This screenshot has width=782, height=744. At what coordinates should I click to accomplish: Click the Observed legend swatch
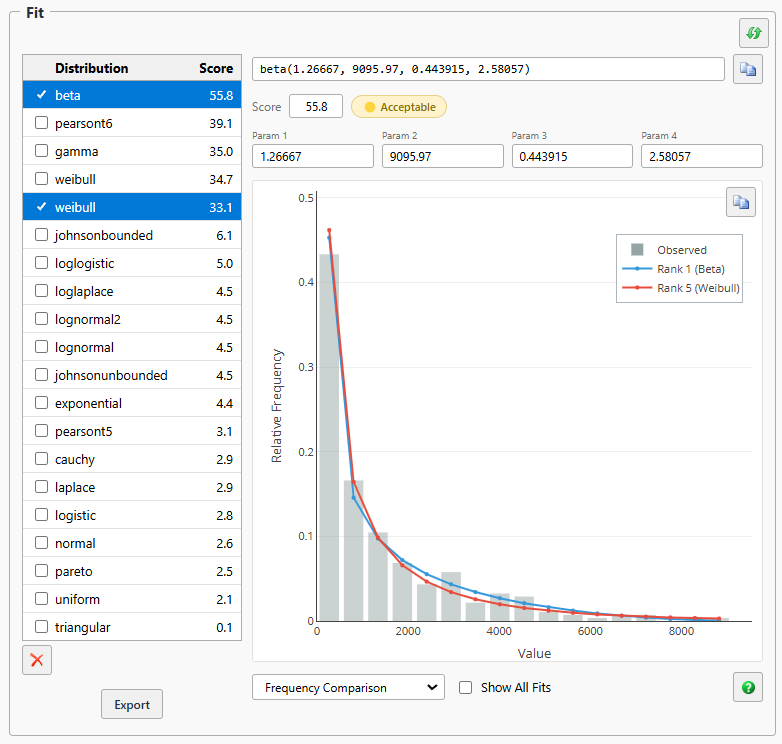click(637, 249)
